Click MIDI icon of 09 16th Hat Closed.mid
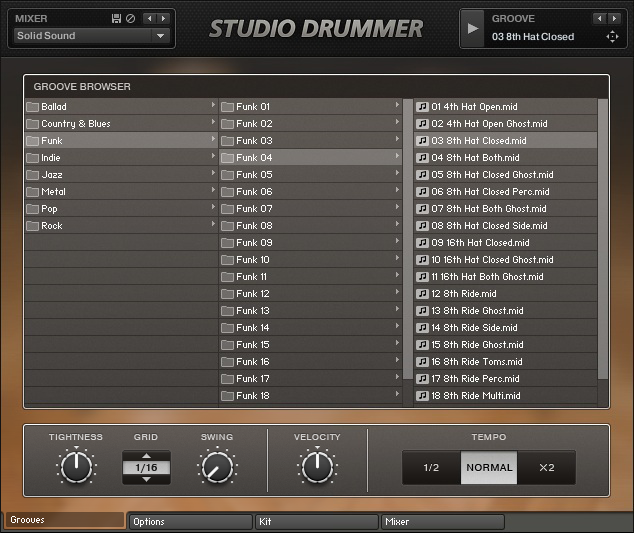The image size is (634, 533). click(422, 243)
